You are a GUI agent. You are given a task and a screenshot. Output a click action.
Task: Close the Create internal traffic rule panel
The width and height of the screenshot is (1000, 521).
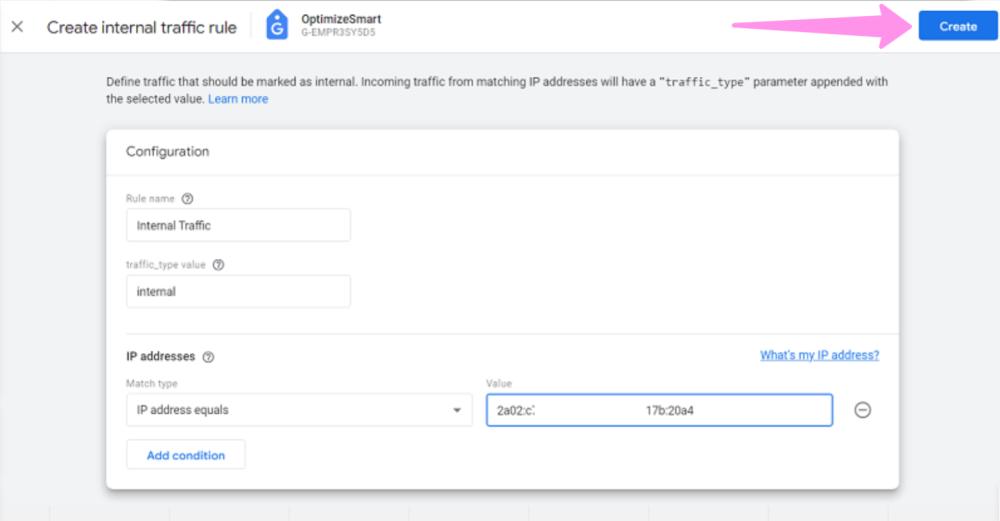[17, 27]
